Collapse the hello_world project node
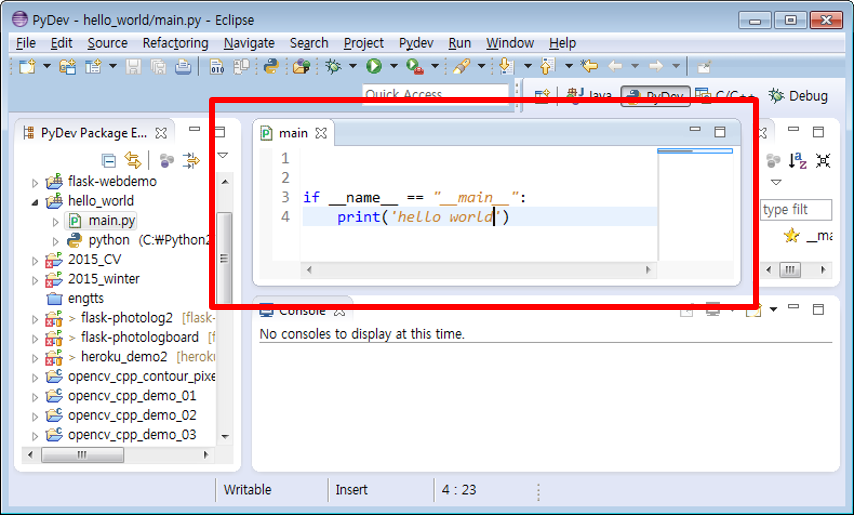 (x=36, y=201)
